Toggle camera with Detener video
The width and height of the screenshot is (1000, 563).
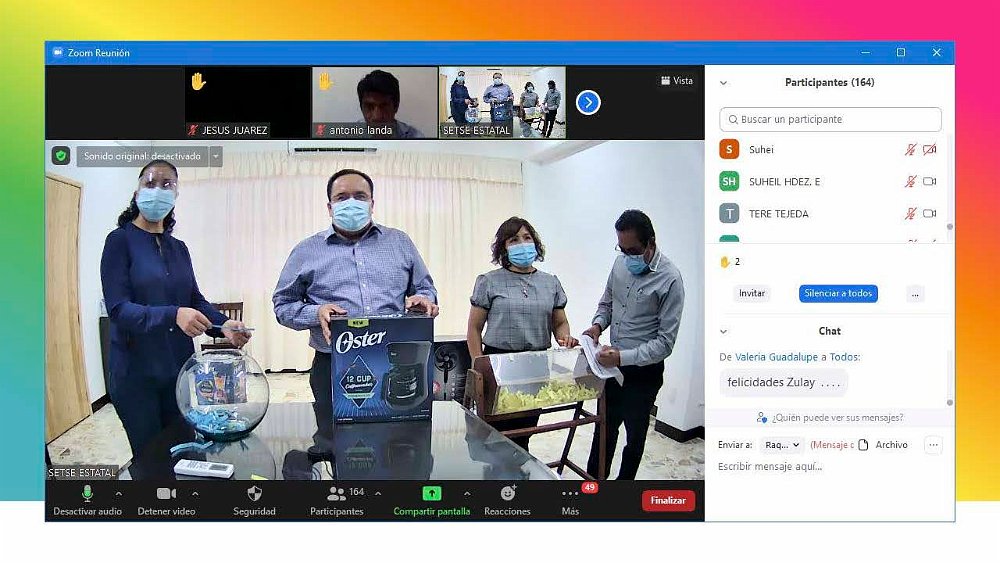166,494
